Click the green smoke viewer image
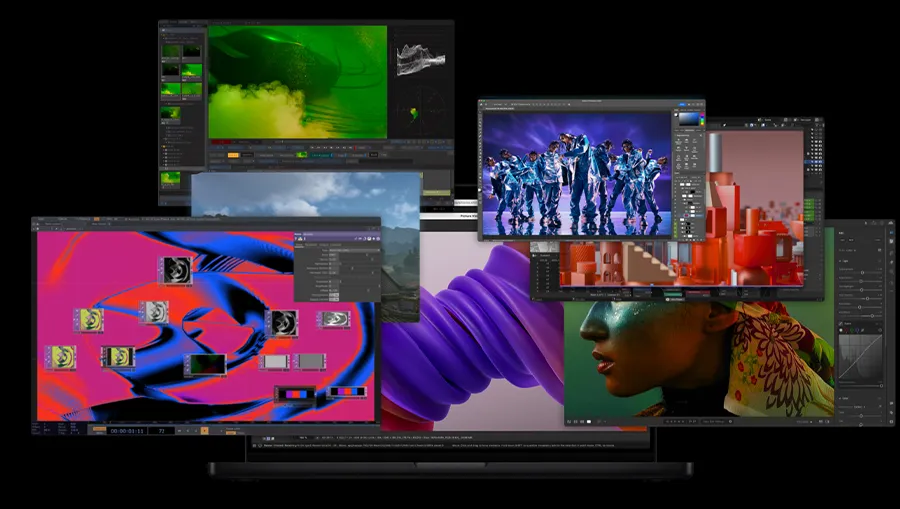The image size is (900, 509). (x=297, y=81)
